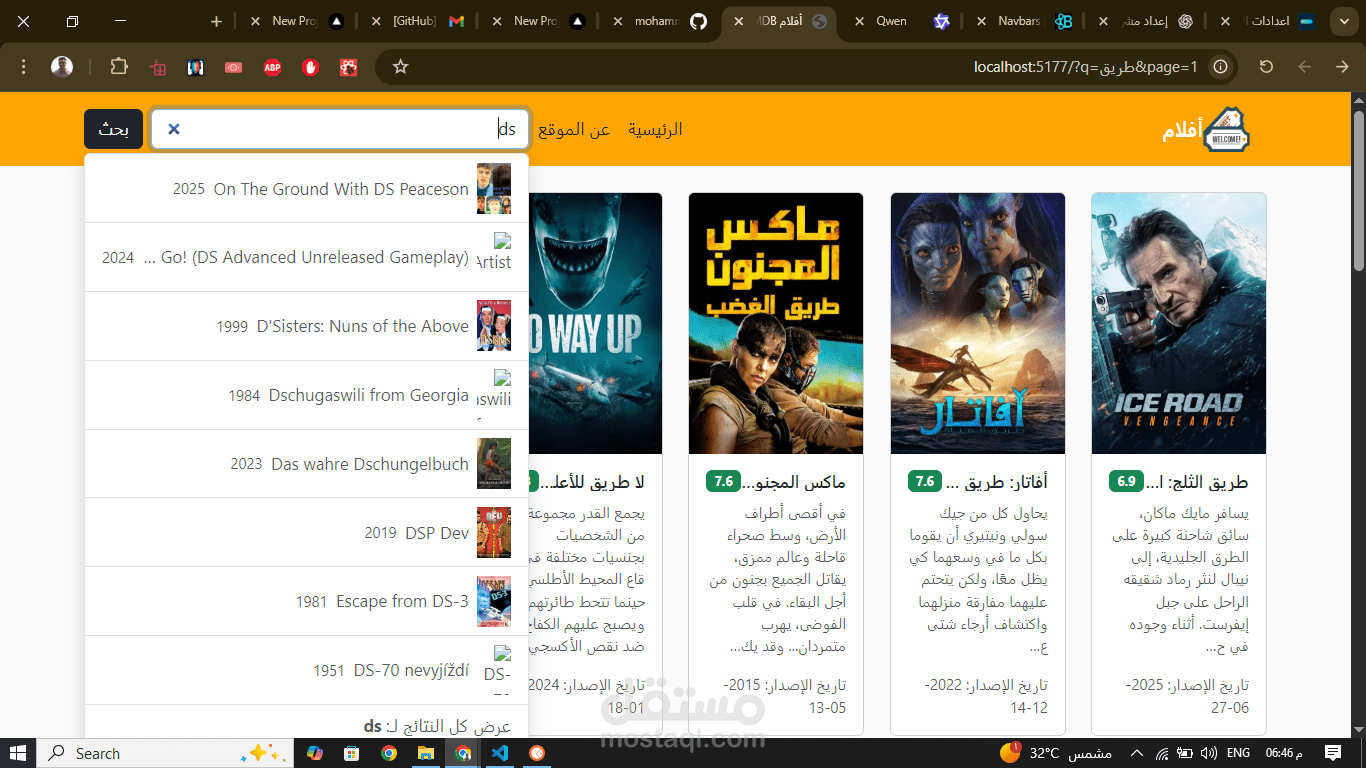Click the ABP Adblock Plus extension
Image resolution: width=1366 pixels, height=768 pixels.
pos(272,67)
